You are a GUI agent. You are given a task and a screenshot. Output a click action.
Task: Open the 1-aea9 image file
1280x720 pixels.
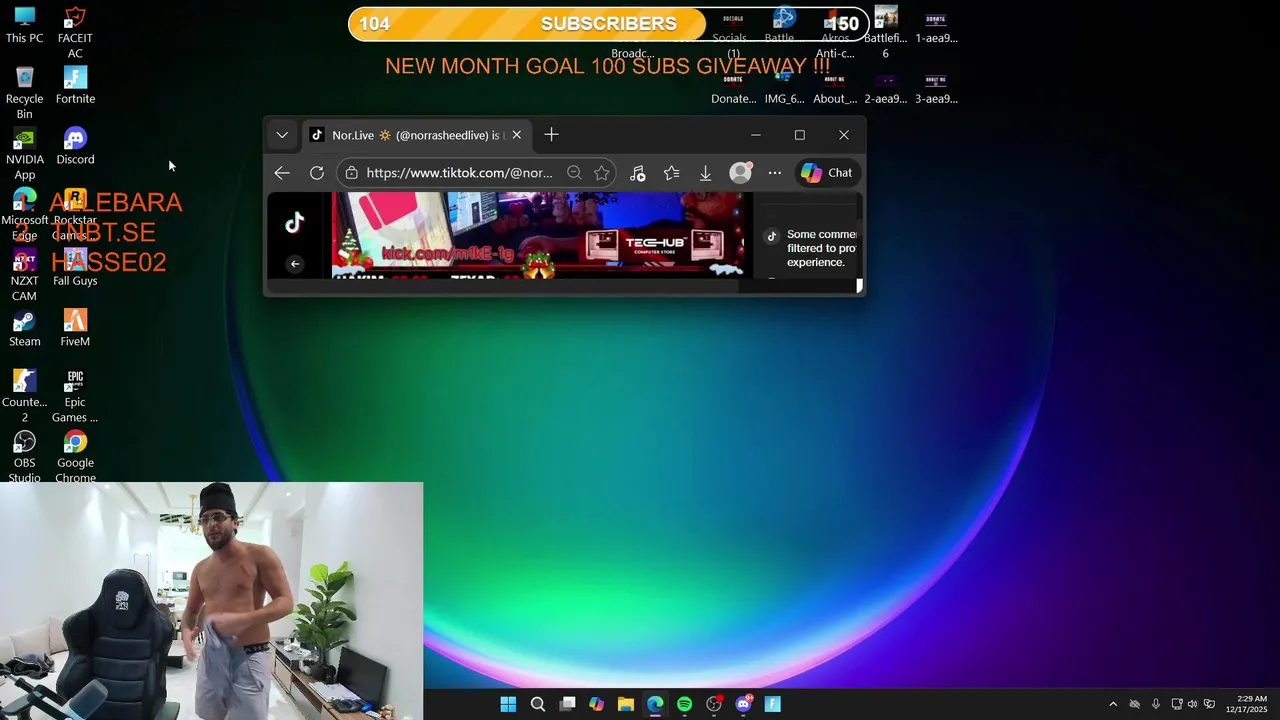(936, 26)
